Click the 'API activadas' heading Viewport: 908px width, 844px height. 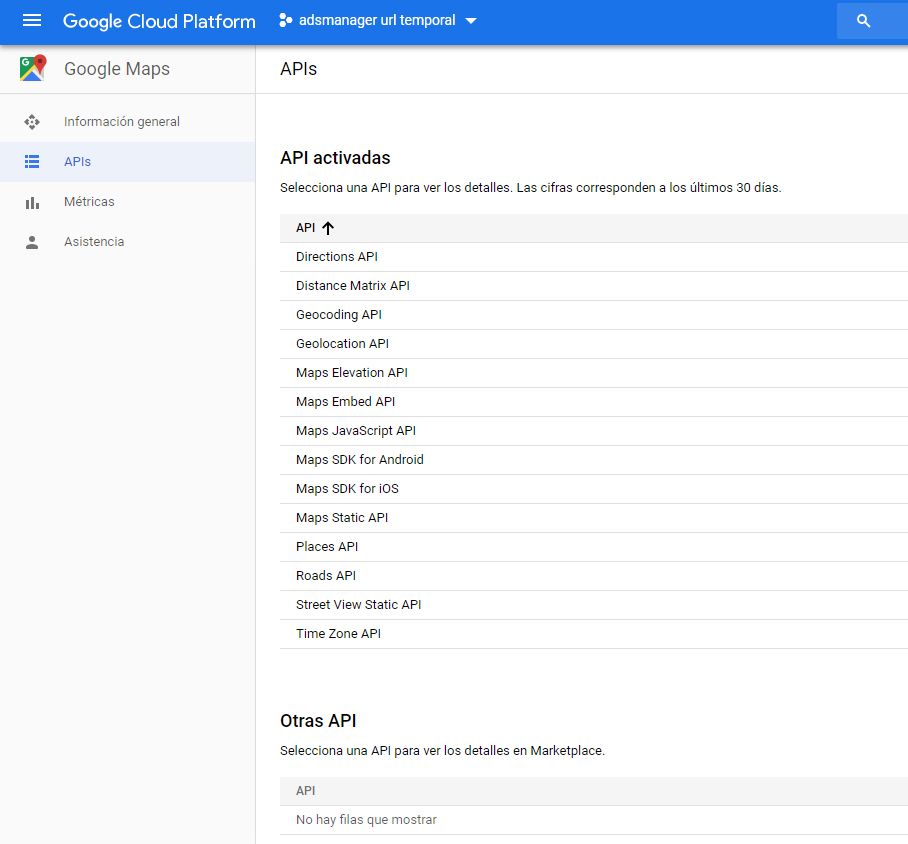click(335, 158)
